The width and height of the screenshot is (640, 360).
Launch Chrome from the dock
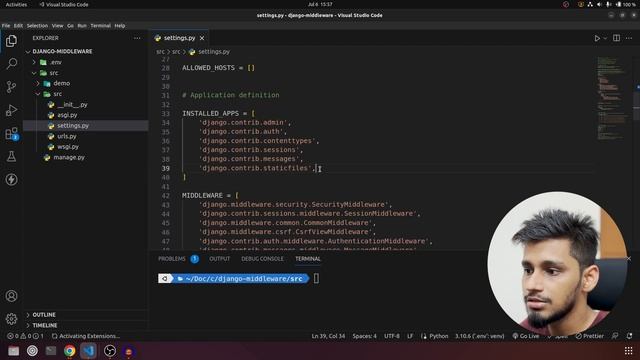(69, 351)
